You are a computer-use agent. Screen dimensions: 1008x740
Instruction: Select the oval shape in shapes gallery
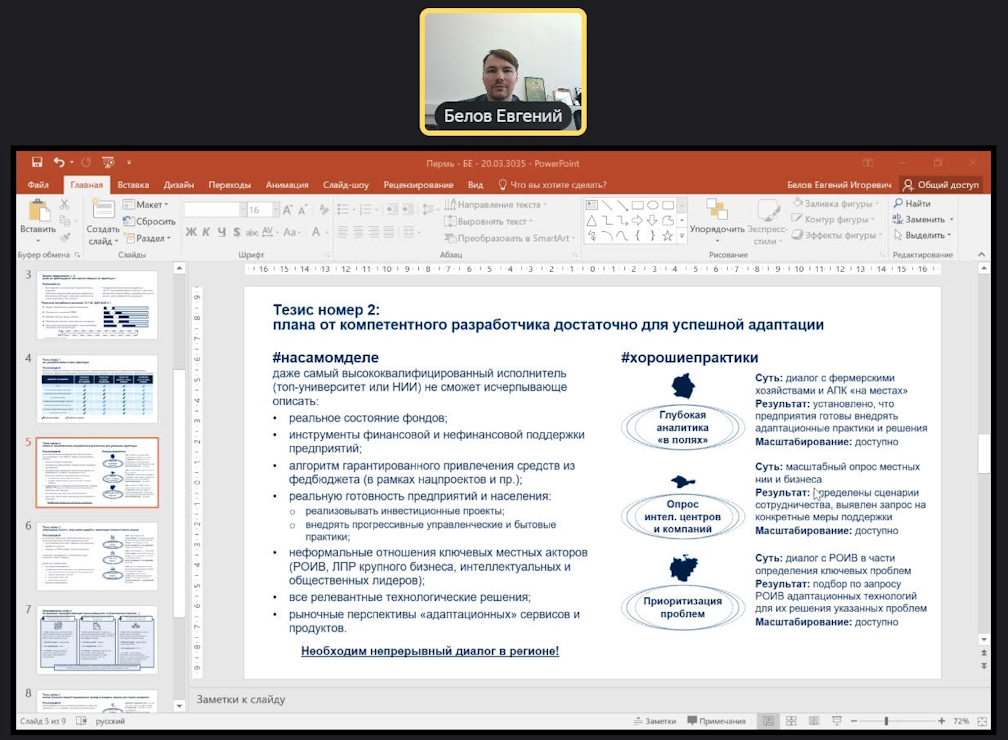pos(652,205)
